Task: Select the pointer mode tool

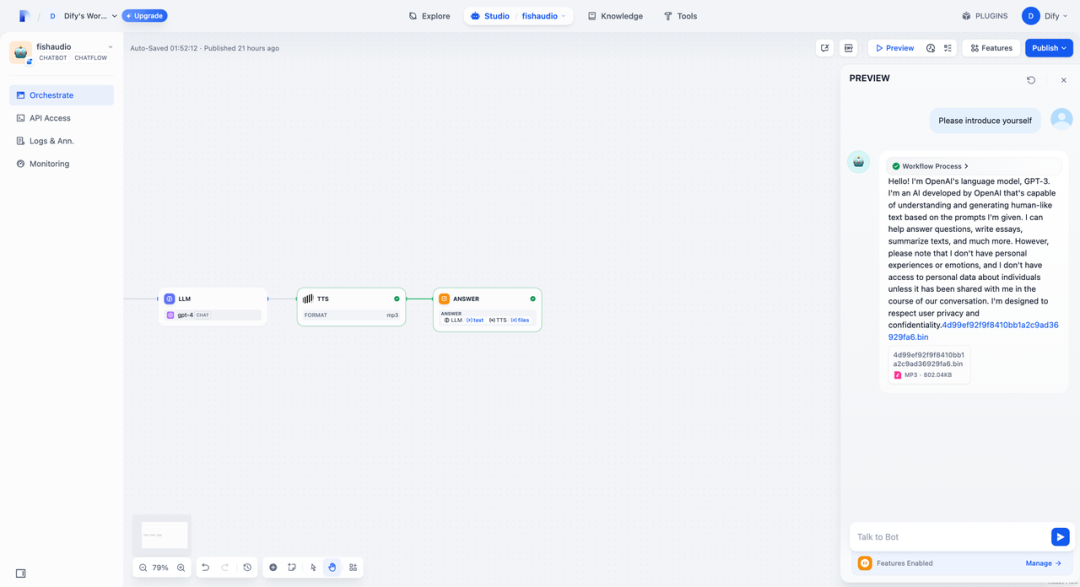Action: tap(313, 567)
